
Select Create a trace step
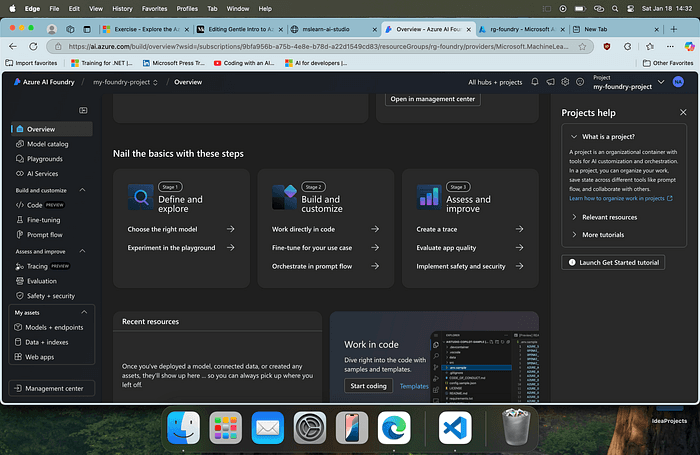click(x=470, y=229)
